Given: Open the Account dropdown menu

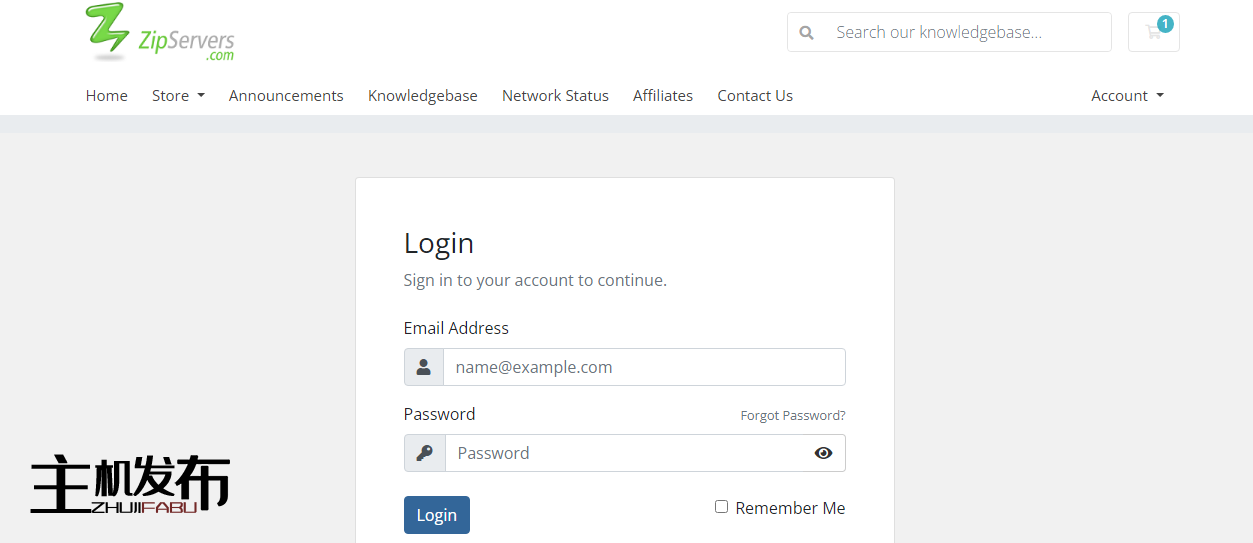Looking at the screenshot, I should (x=1127, y=96).
